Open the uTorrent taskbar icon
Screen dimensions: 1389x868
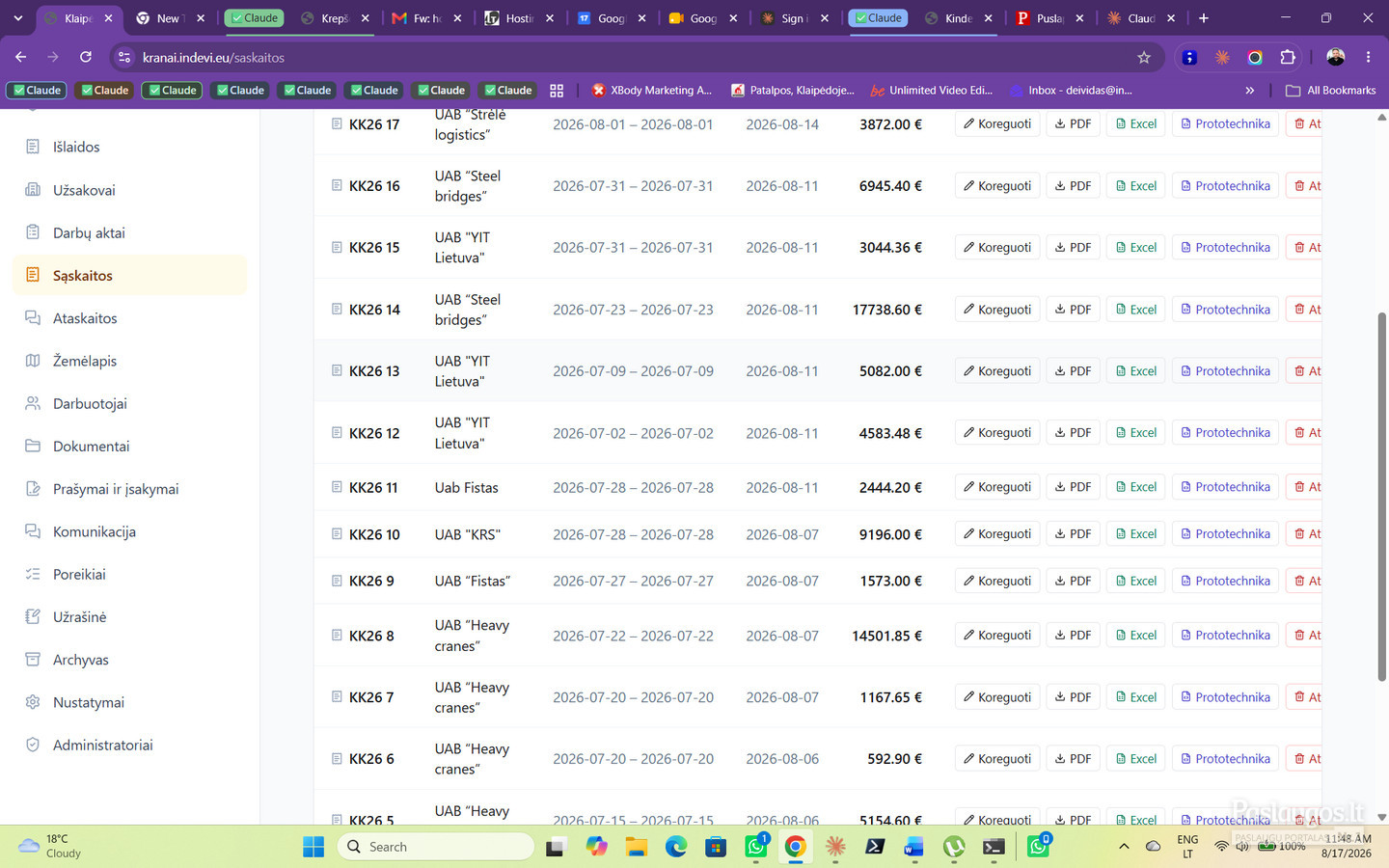point(954,847)
